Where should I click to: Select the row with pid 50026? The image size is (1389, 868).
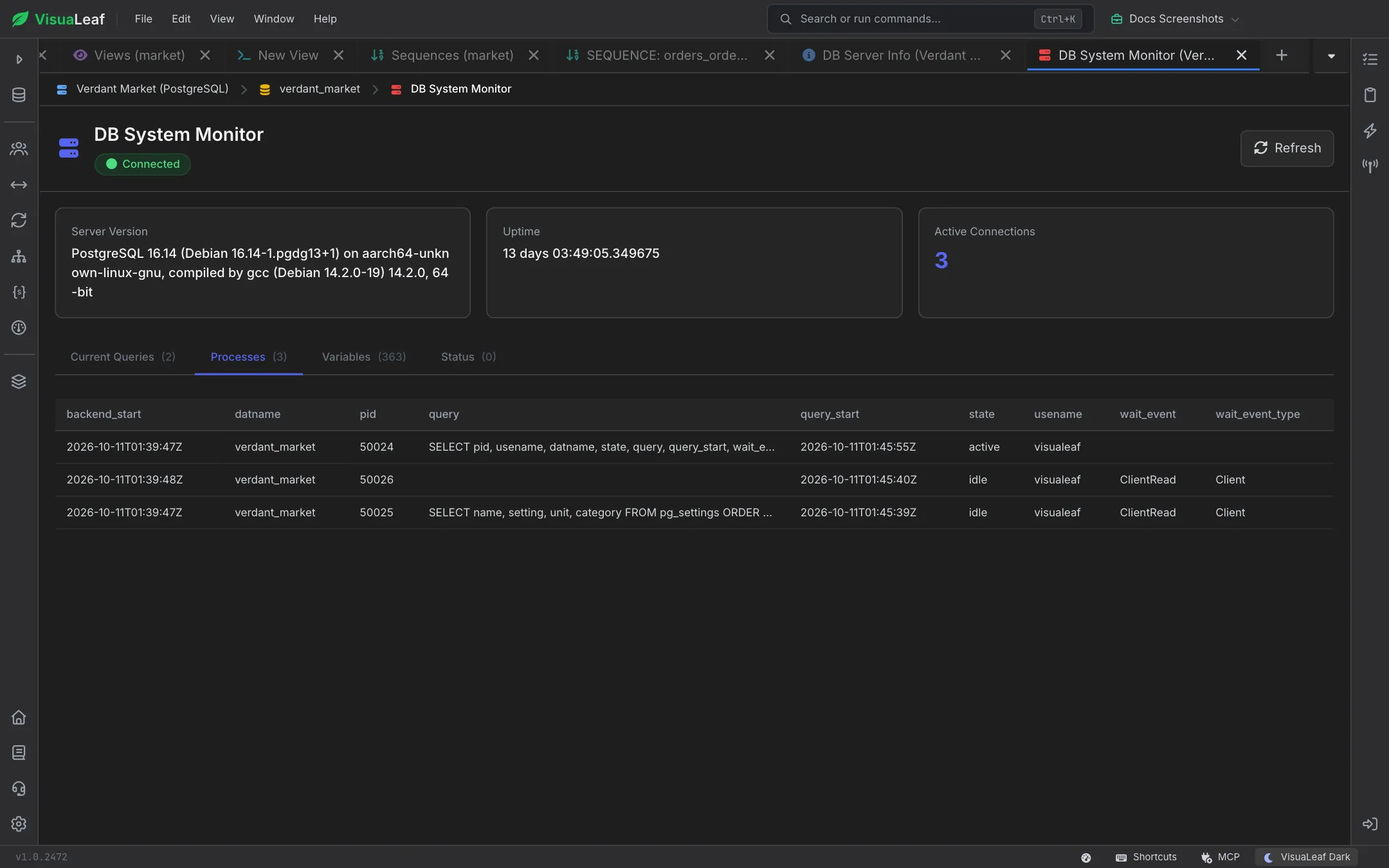pyautogui.click(x=694, y=480)
